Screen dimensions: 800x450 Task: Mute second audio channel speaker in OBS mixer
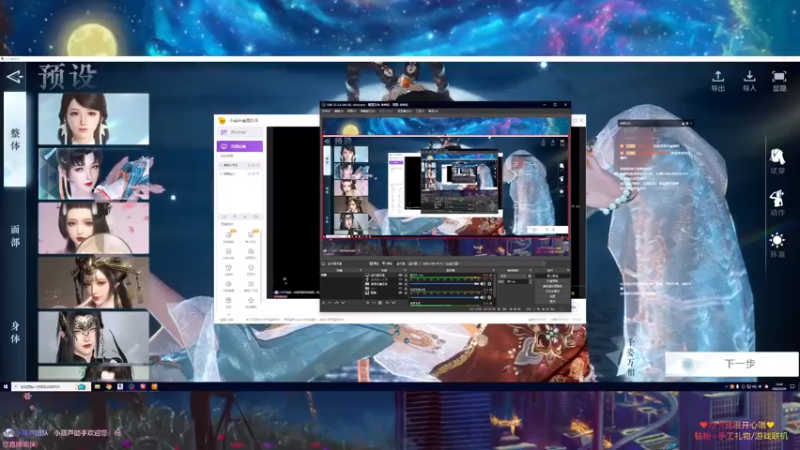[x=483, y=297]
